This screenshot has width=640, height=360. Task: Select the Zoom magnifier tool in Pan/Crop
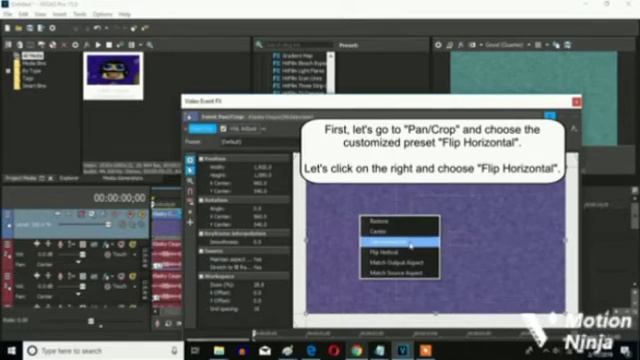(190, 181)
